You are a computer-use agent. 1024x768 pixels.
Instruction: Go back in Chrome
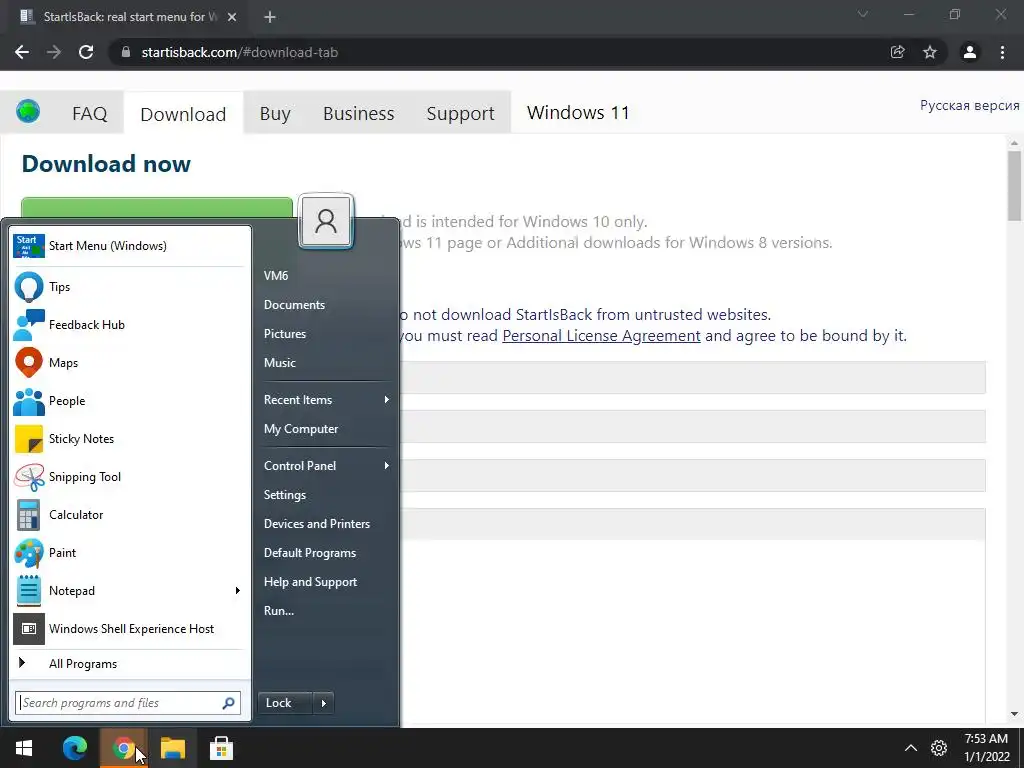point(22,52)
